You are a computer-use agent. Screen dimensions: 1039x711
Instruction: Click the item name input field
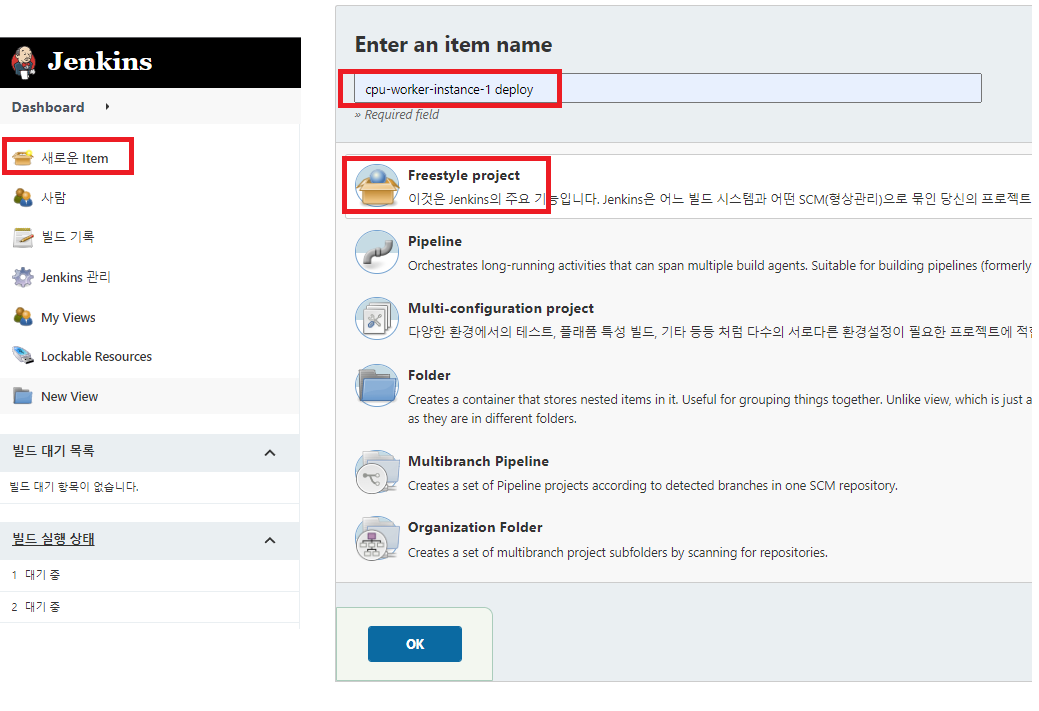click(x=667, y=88)
